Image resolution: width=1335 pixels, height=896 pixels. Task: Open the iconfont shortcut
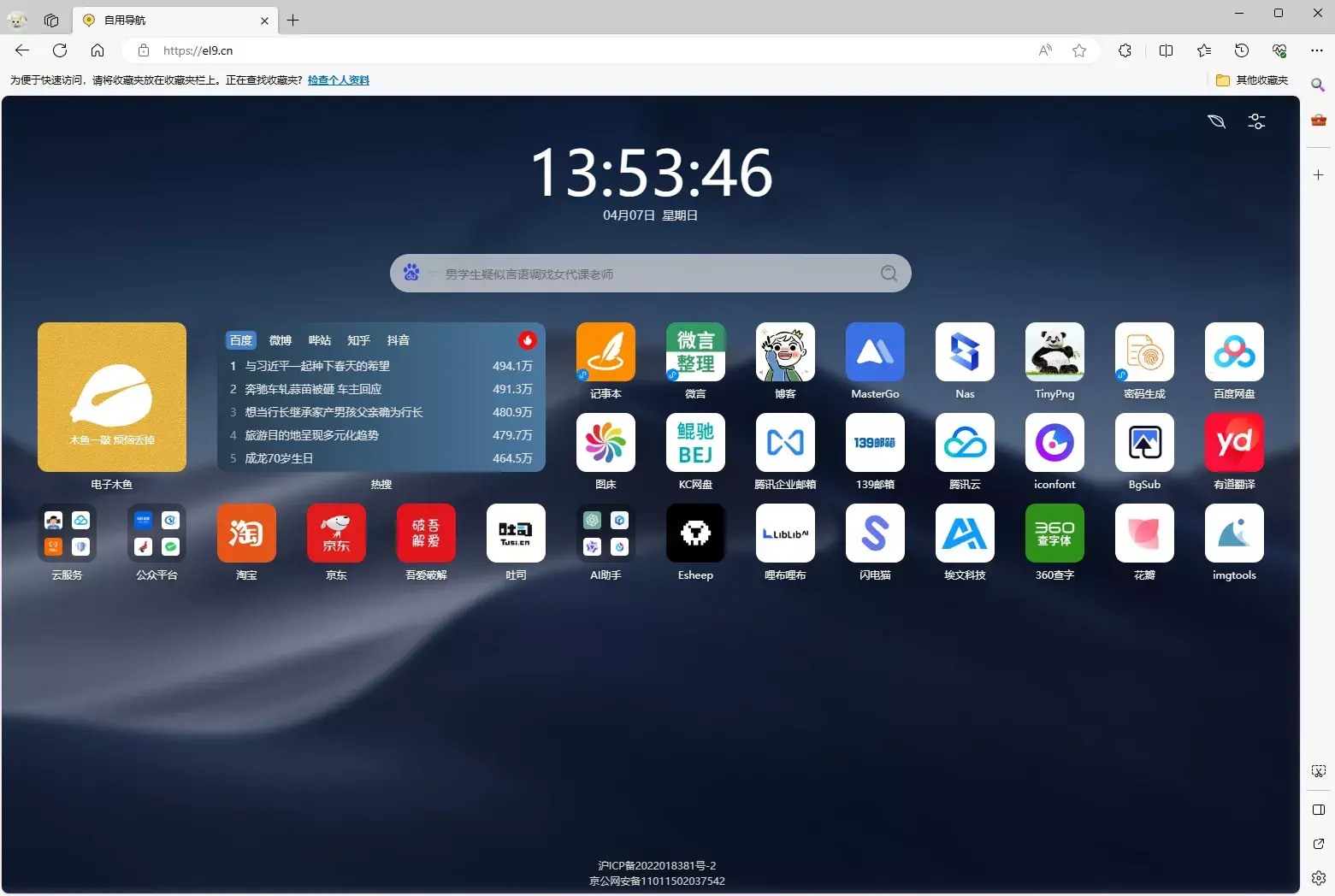pos(1054,442)
